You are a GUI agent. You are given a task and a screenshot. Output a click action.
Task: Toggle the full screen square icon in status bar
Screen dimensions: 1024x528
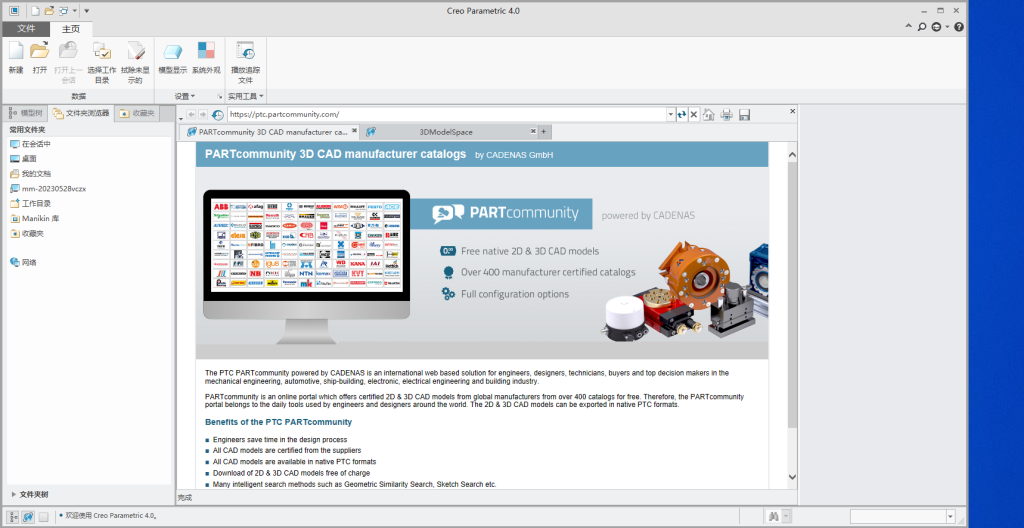point(43,516)
